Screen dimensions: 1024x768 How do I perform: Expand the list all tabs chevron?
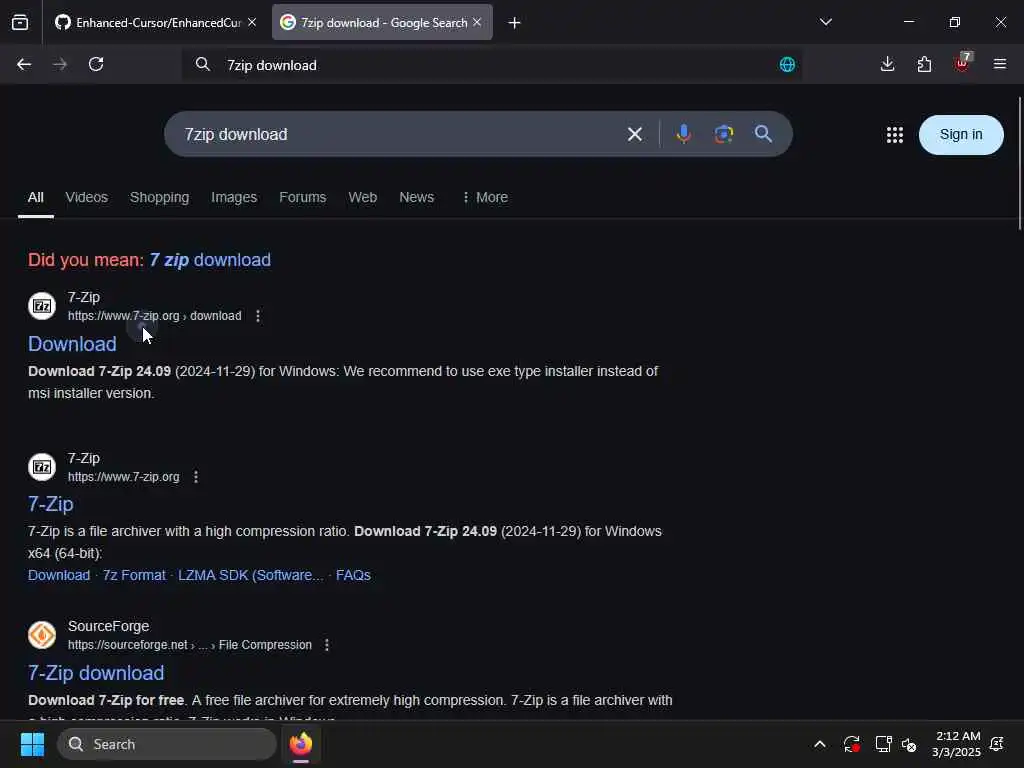pyautogui.click(x=826, y=22)
